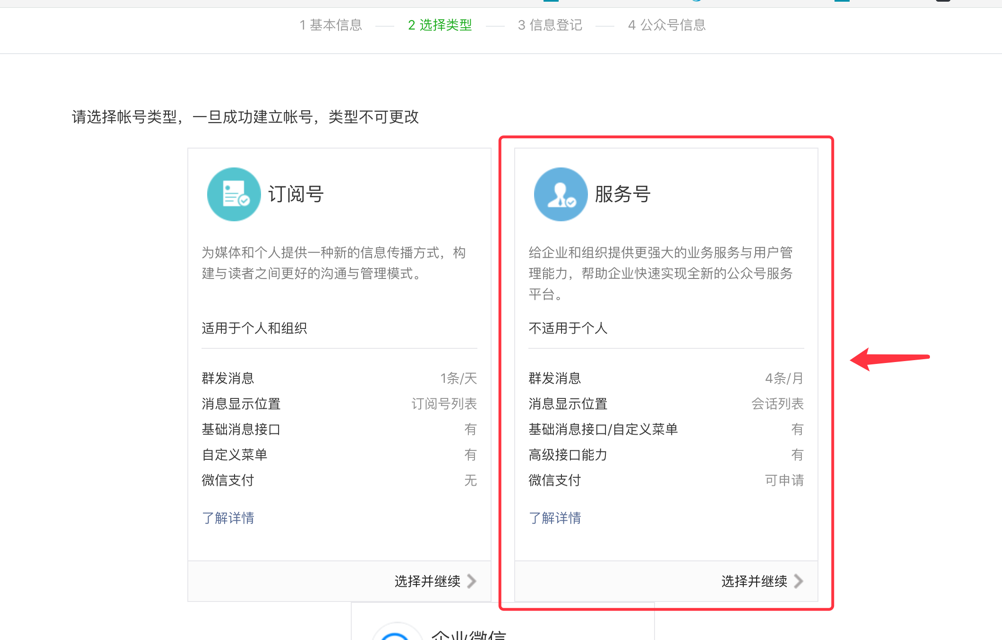
Task: Click the 会话列表 value
Action: click(x=778, y=404)
